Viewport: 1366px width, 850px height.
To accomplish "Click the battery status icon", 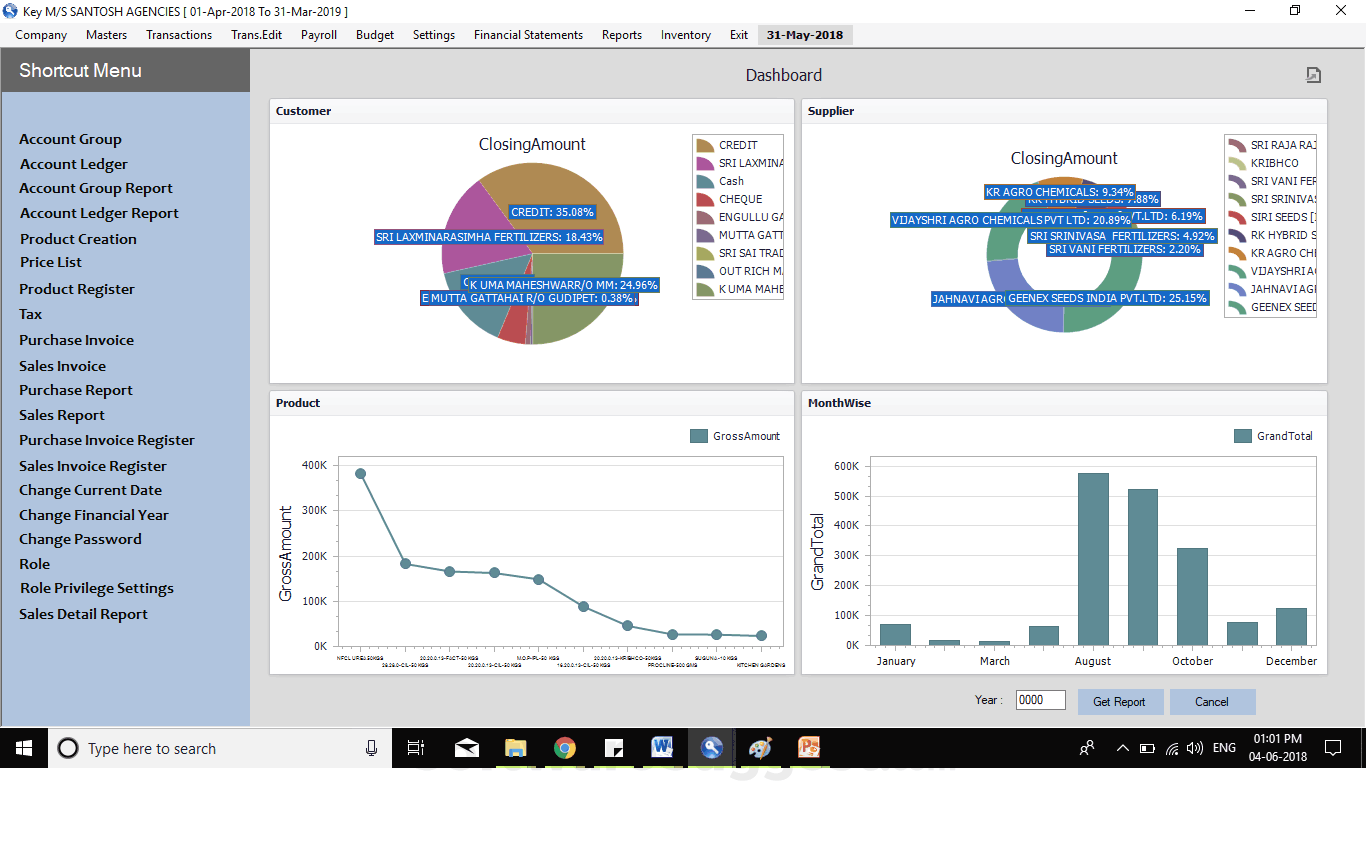I will (1147, 748).
